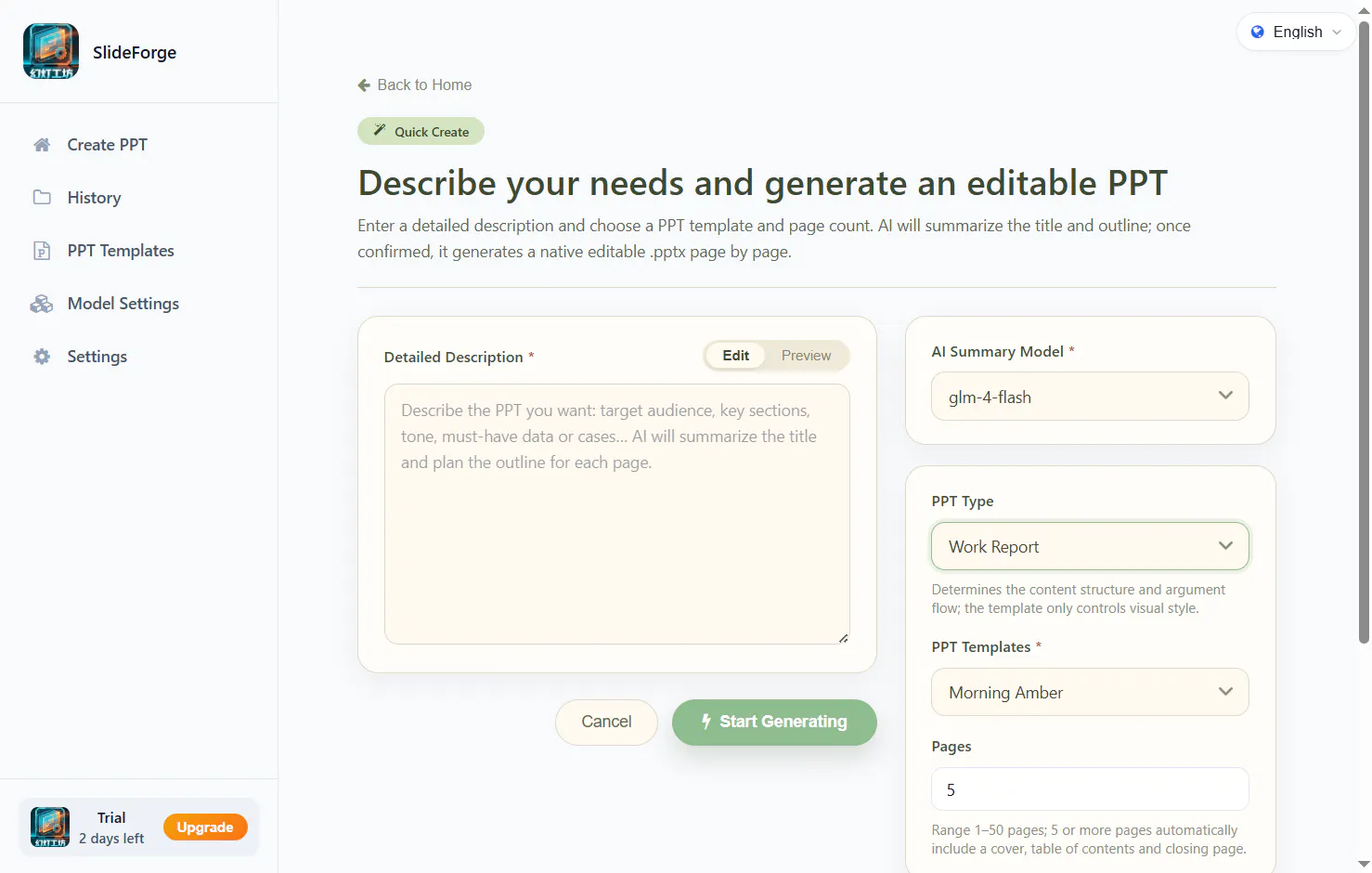
Task: Click the vertical page scrollbar
Action: click(x=1364, y=334)
